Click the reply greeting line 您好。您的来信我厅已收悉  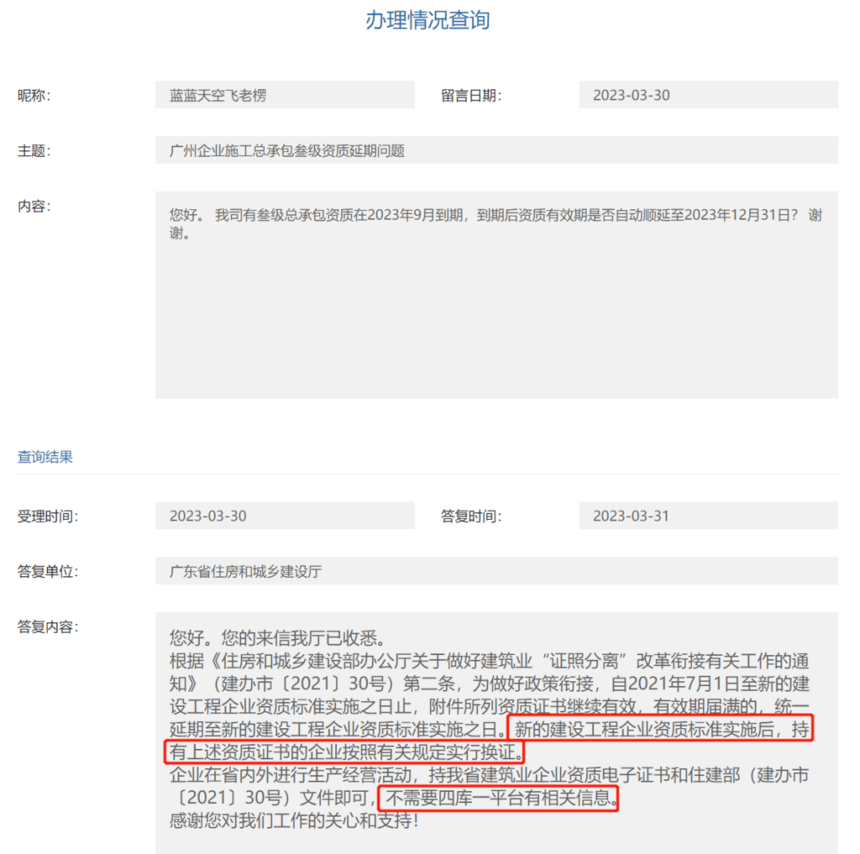click(279, 638)
